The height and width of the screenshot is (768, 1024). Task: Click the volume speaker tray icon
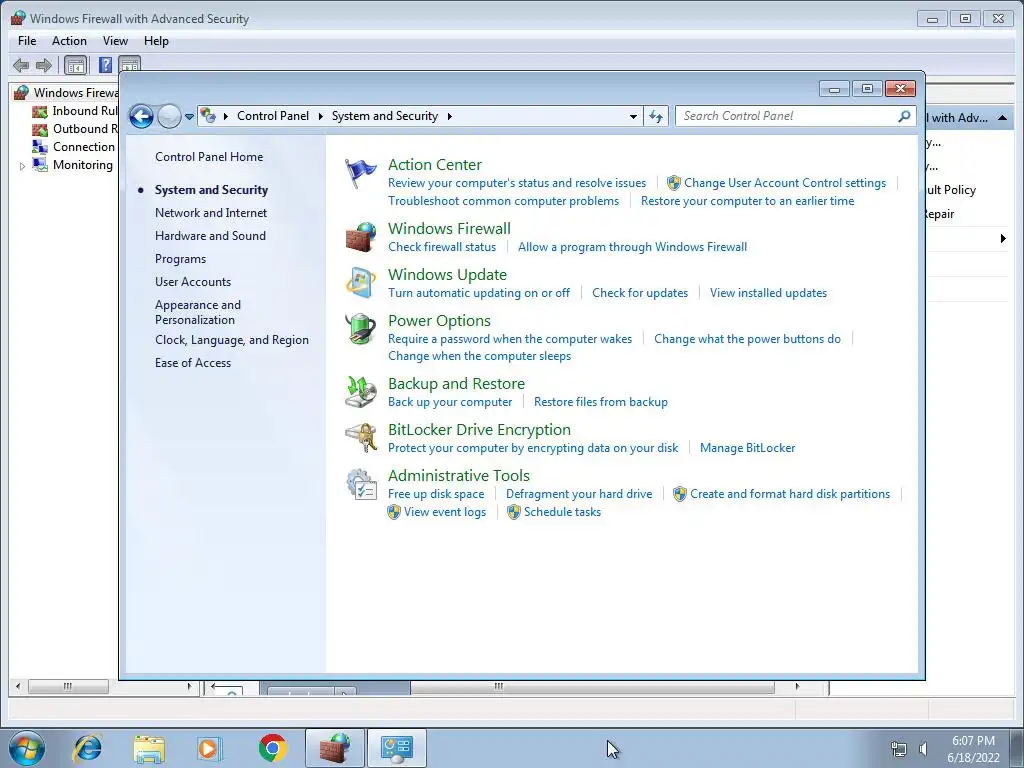tap(923, 748)
